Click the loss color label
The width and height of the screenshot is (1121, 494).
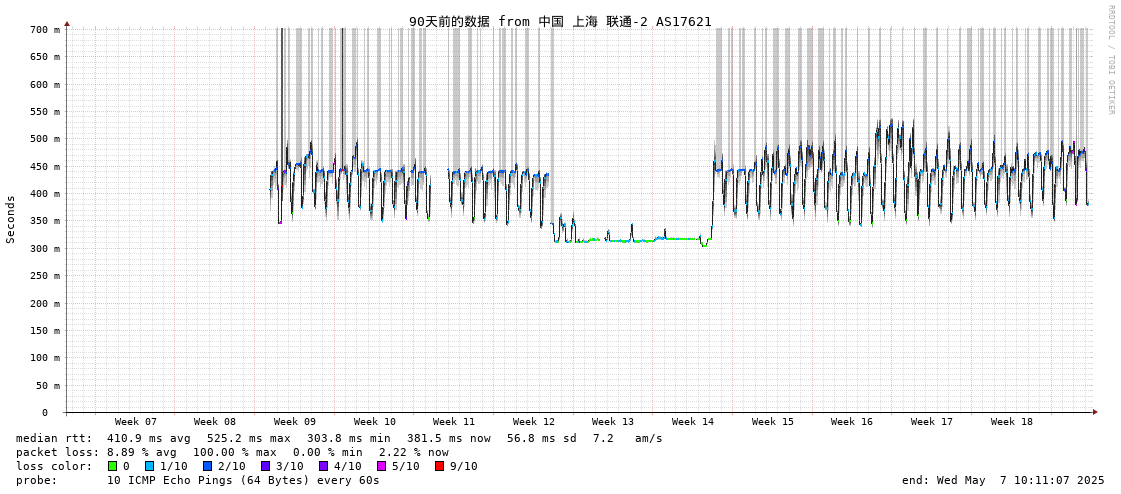click(x=54, y=466)
